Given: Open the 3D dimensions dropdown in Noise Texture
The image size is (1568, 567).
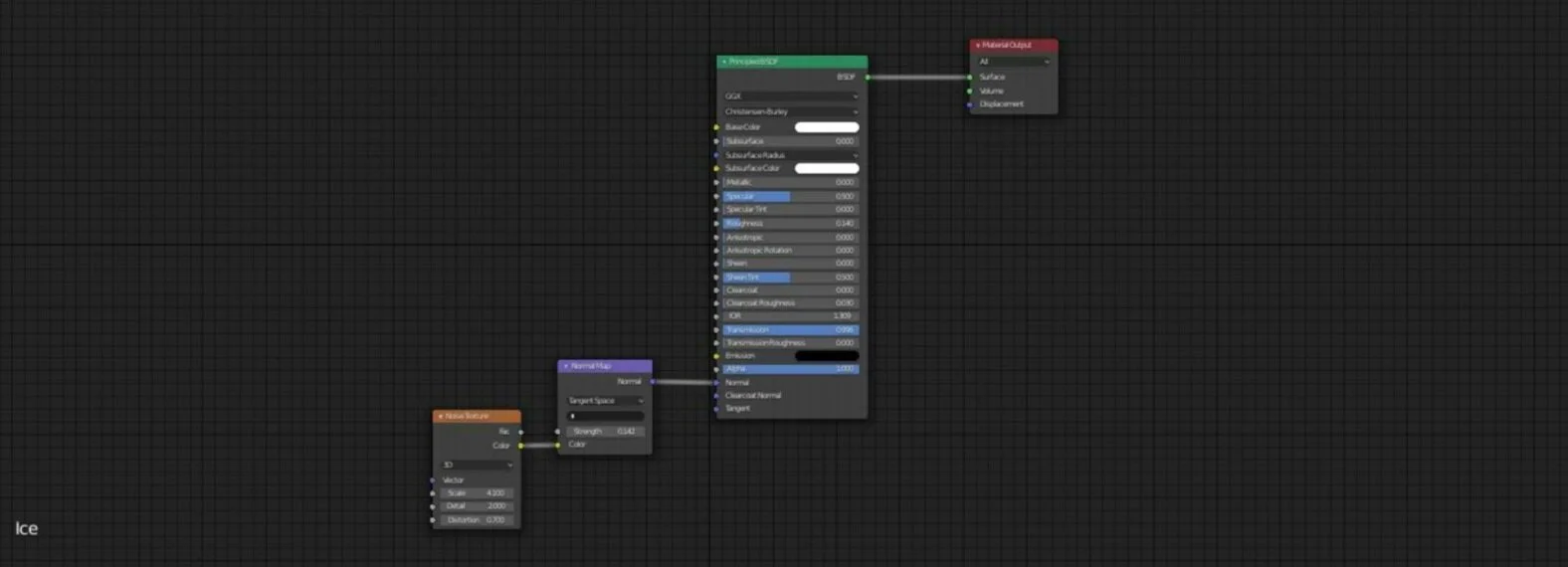Looking at the screenshot, I should click(477, 466).
